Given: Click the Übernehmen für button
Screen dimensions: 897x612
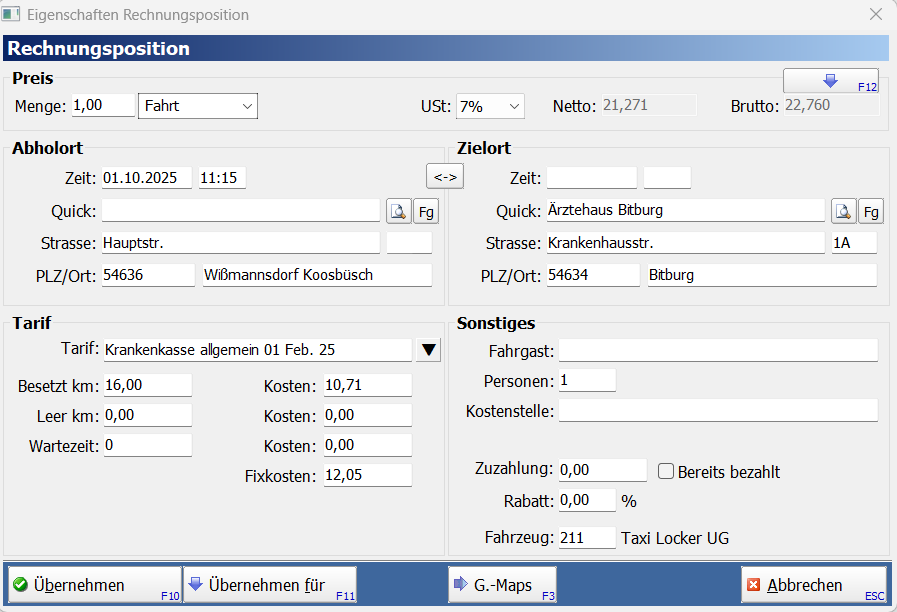Looking at the screenshot, I should pyautogui.click(x=269, y=585).
